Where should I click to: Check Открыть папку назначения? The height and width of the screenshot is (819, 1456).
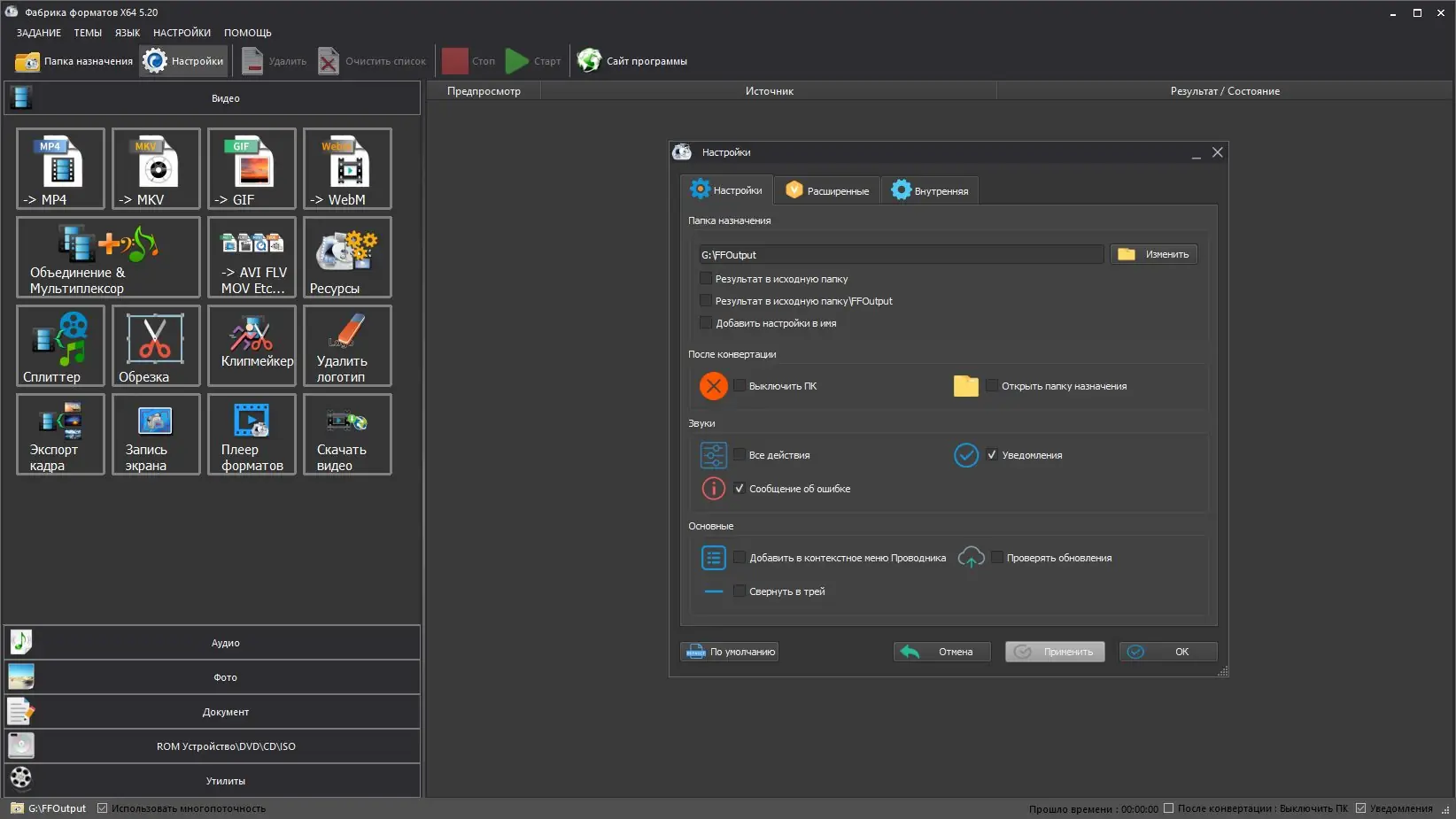pos(992,386)
